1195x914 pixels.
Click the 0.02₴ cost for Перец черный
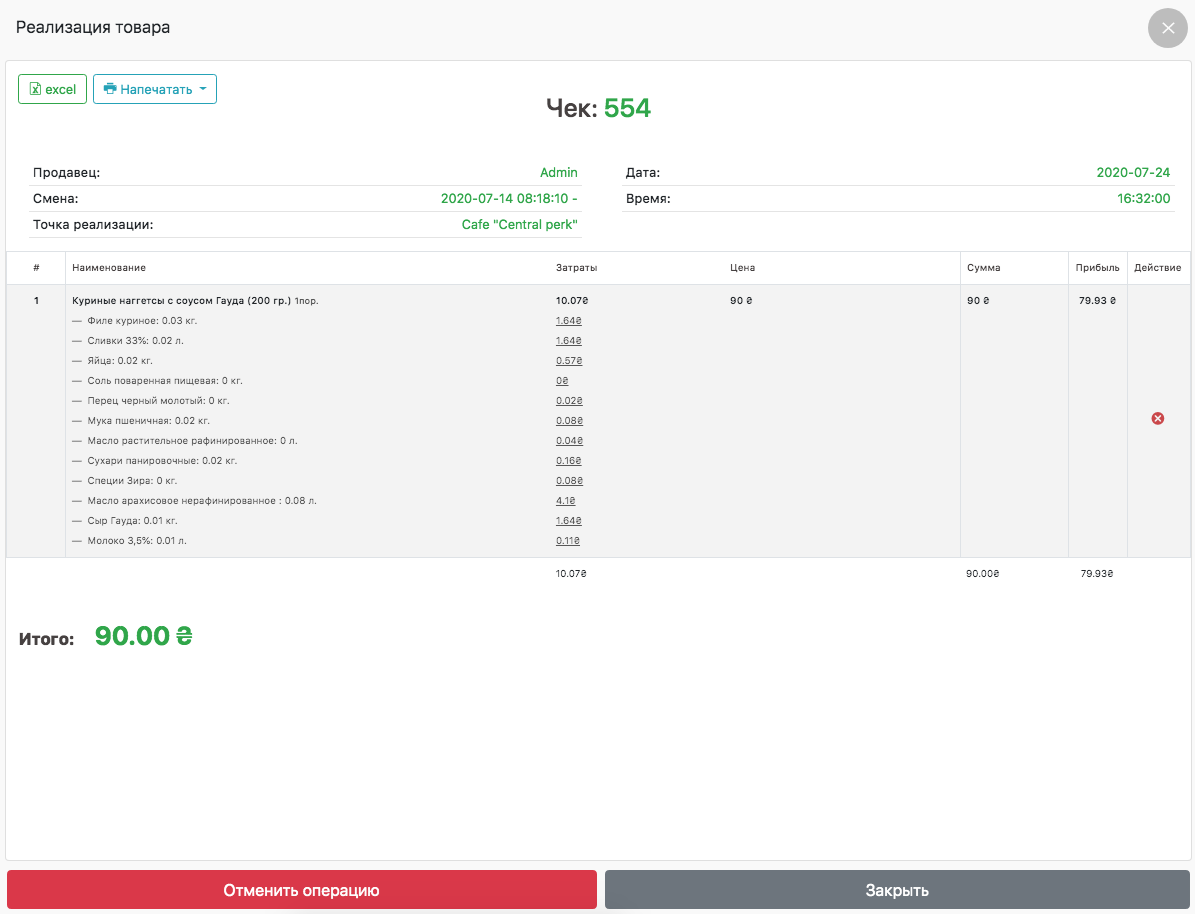tap(568, 401)
